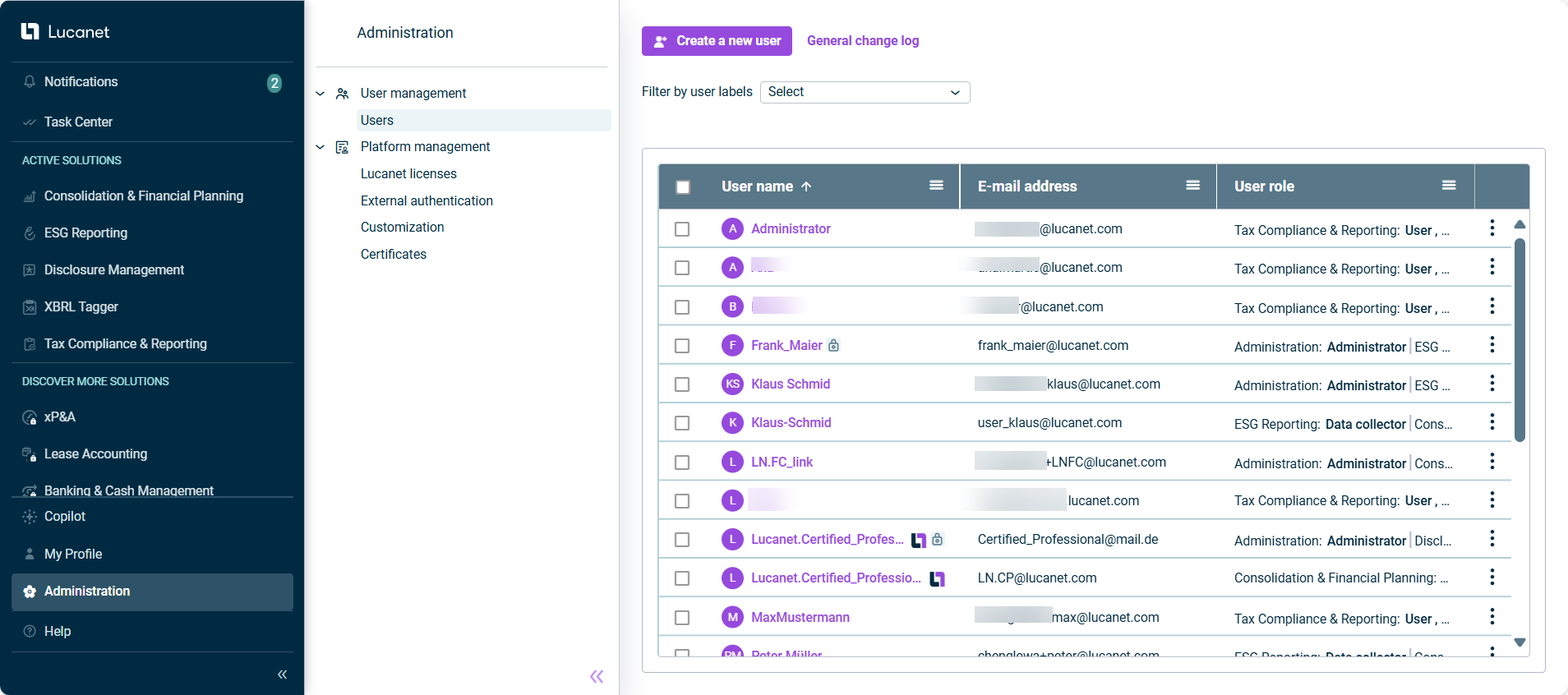Screen dimensions: 1568x695
Task: Collapse the User management tree section
Action: (321, 94)
